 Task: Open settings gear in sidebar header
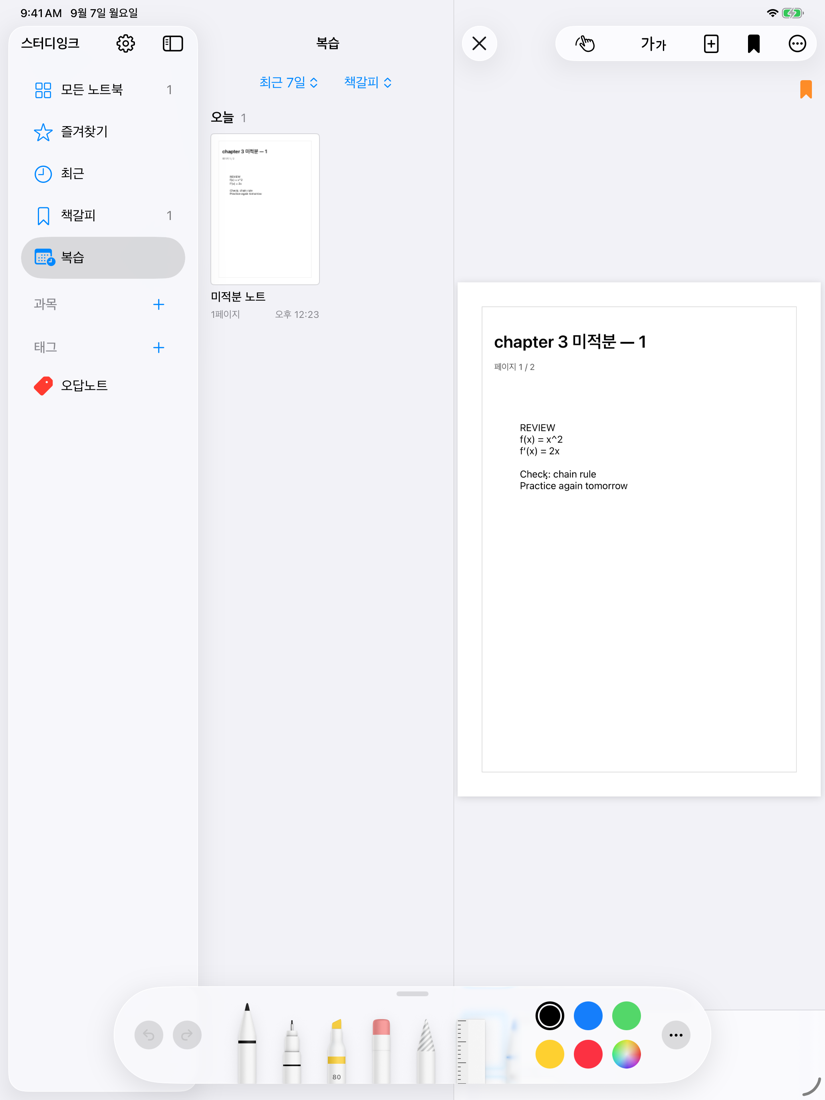click(x=126, y=43)
